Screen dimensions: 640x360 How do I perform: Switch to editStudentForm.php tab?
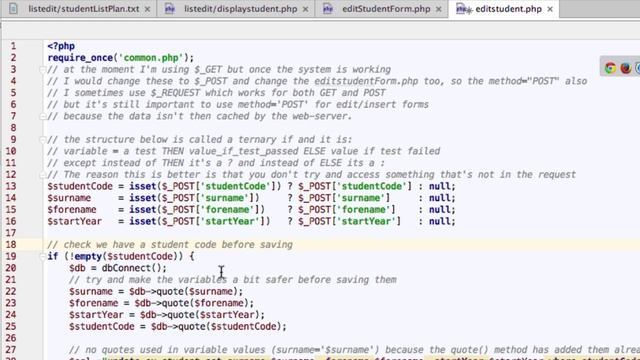tap(386, 9)
